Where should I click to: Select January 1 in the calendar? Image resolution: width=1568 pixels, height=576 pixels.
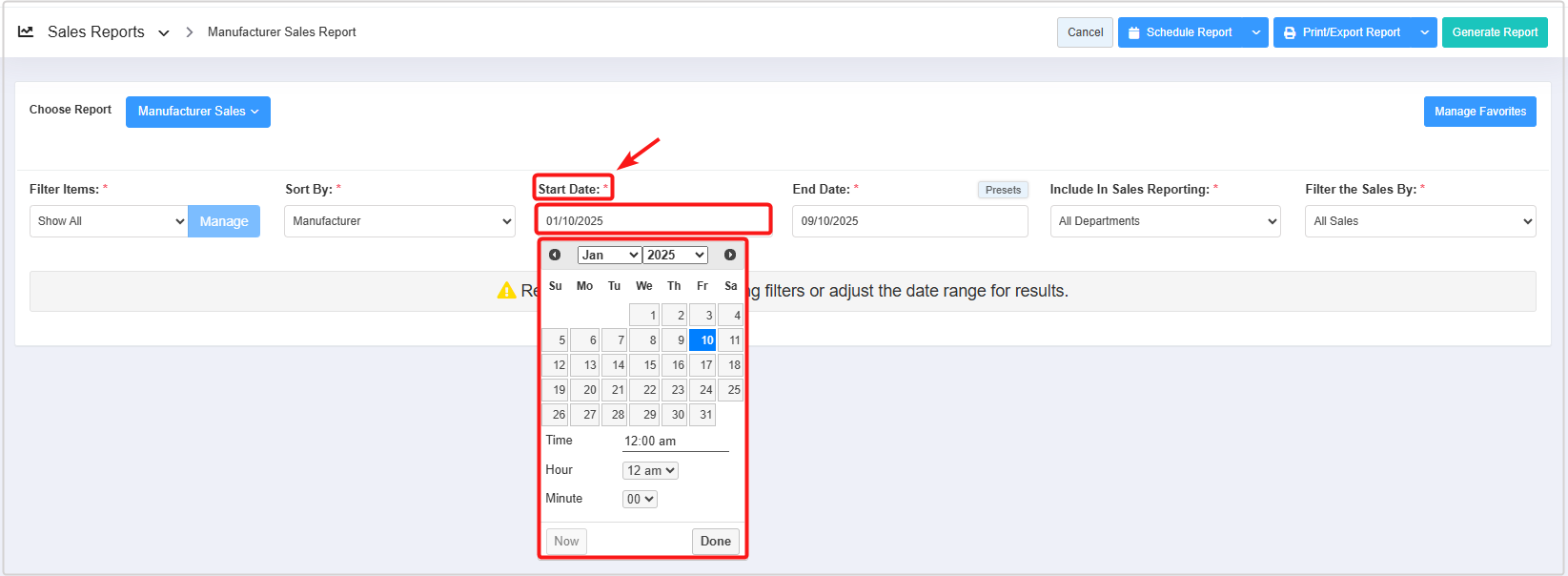pos(644,315)
